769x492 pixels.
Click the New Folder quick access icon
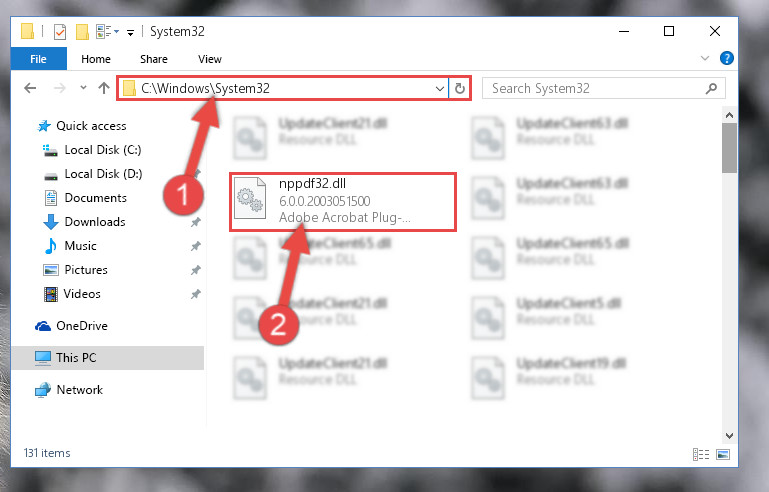[x=82, y=32]
